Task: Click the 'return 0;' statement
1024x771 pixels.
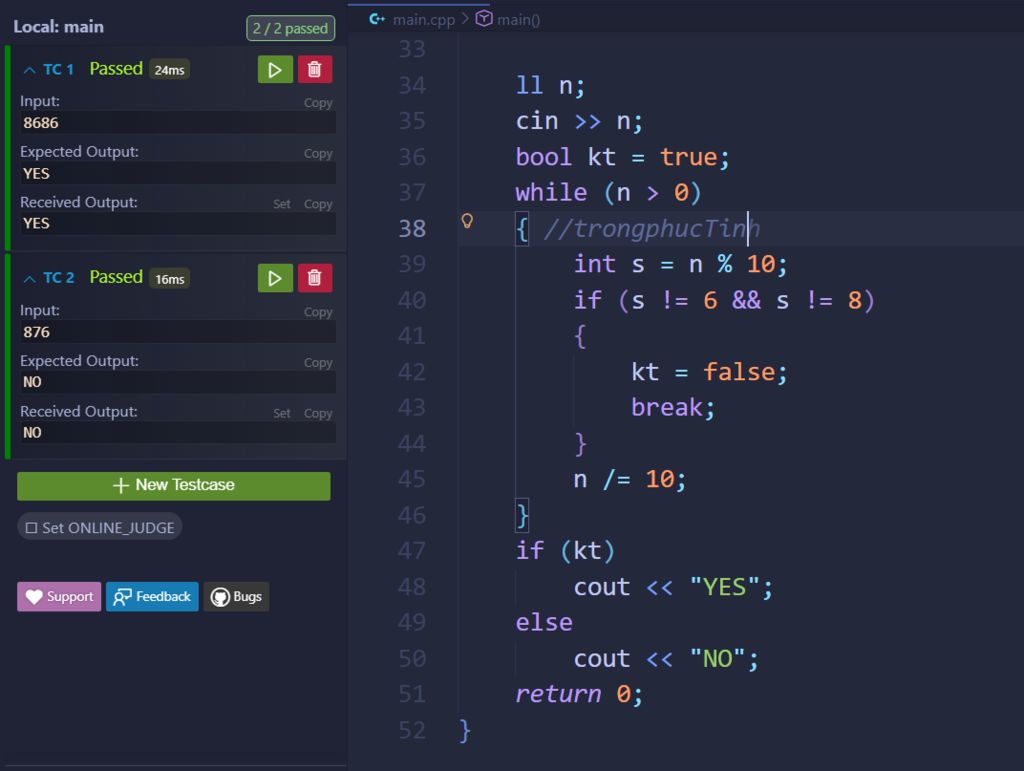Action: tap(579, 694)
